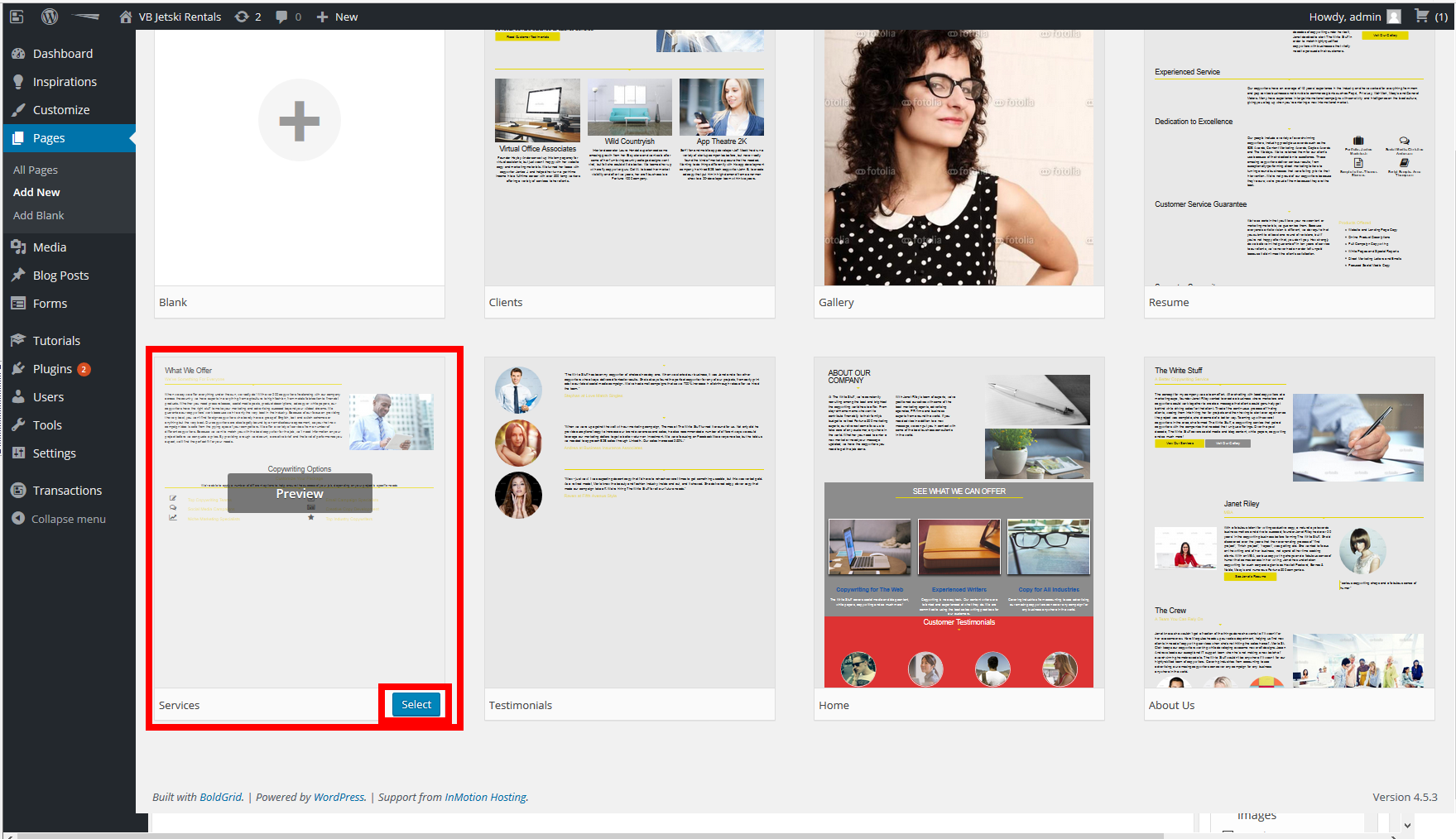Click the Blog Posts pin icon
Screen dimensions: 1456x839
point(18,276)
